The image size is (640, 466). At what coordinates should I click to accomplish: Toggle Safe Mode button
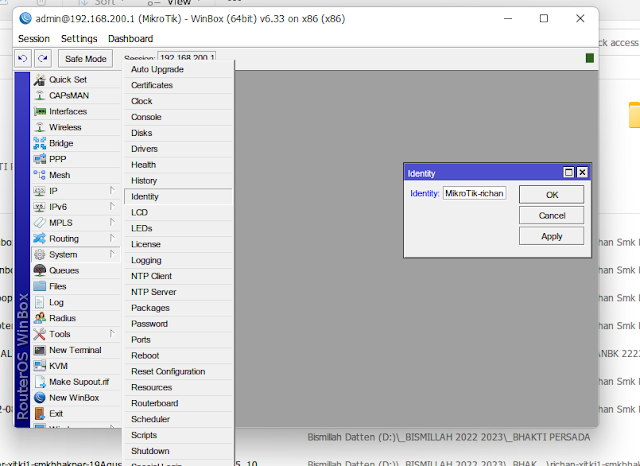(x=86, y=59)
